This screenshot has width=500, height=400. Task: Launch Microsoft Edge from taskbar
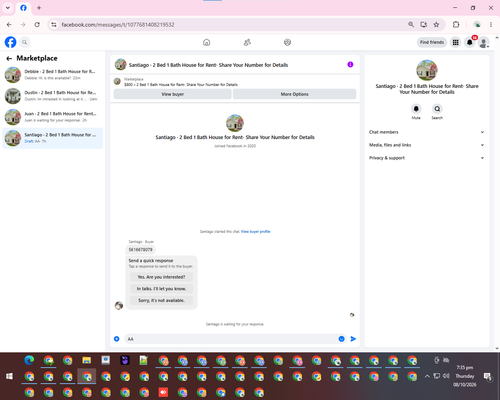tap(29, 360)
